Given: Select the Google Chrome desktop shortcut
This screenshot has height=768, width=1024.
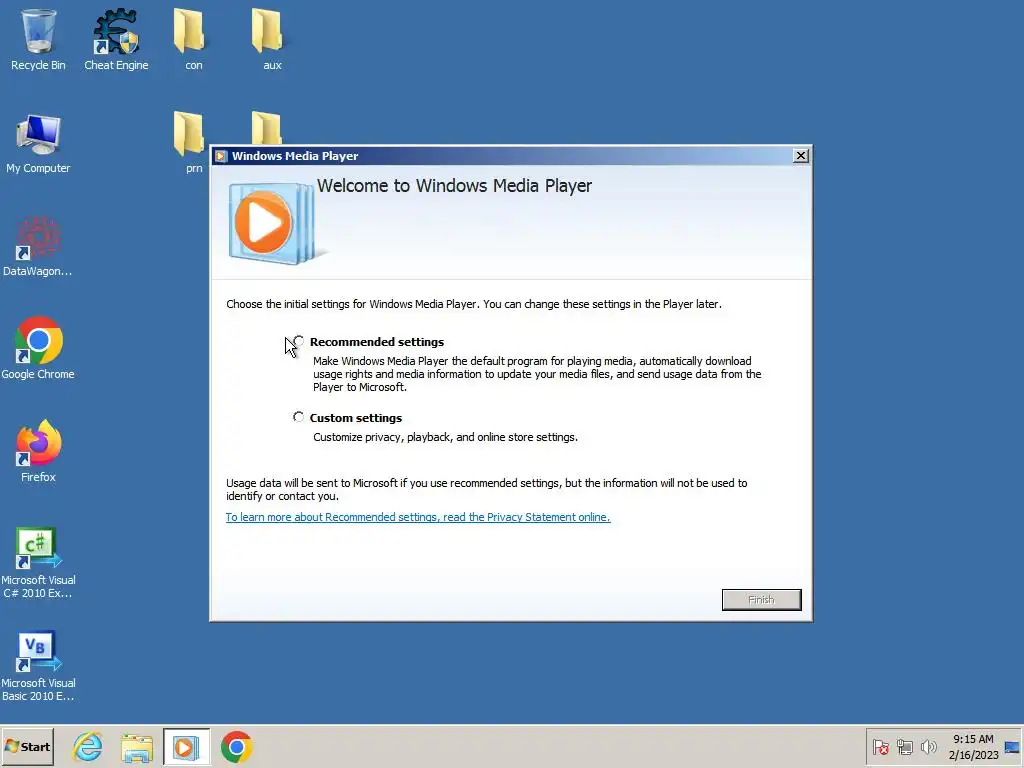Looking at the screenshot, I should [x=38, y=349].
